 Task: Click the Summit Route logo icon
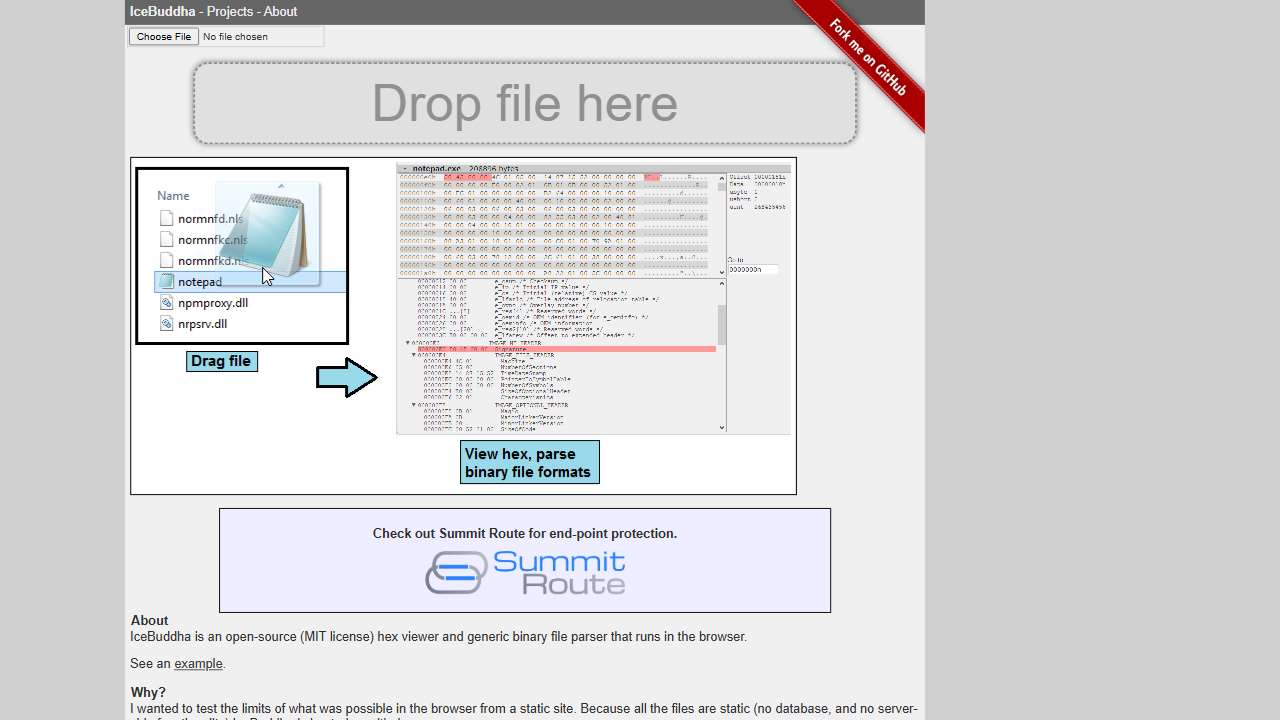[456, 573]
